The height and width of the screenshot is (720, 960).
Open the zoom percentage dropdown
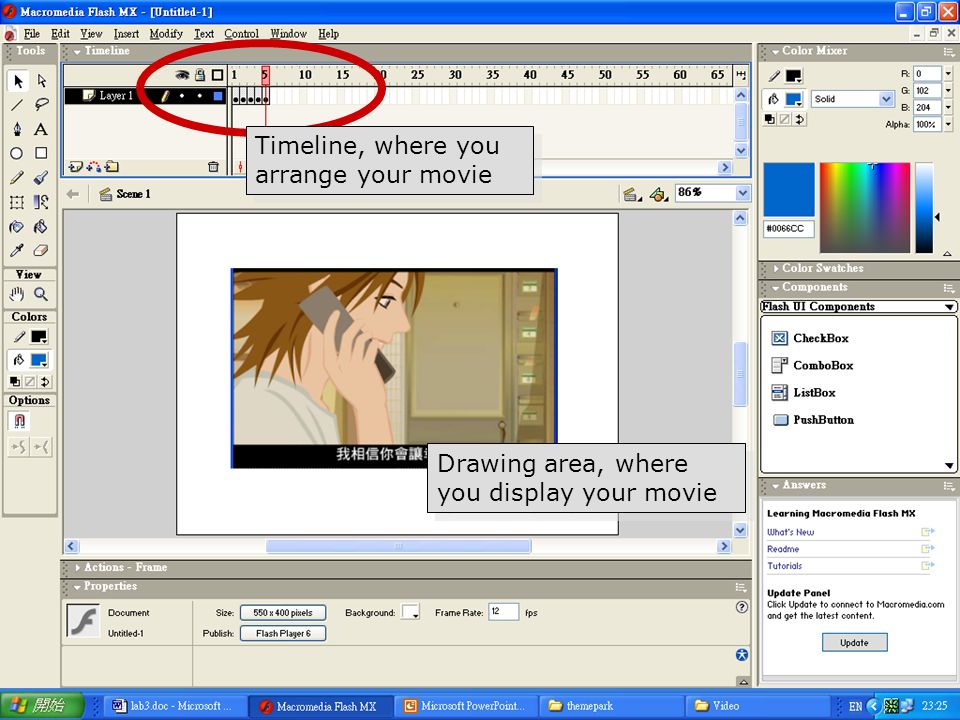tap(743, 193)
